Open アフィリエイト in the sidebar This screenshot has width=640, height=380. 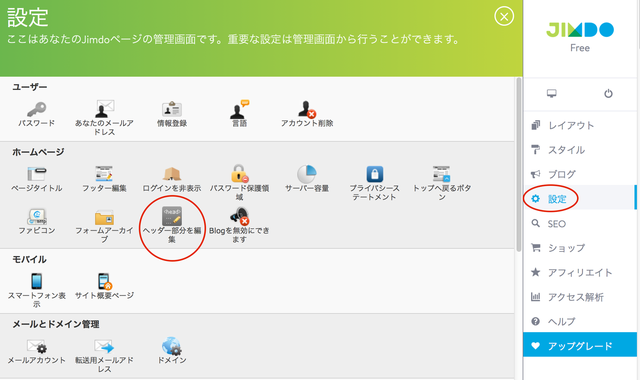pyautogui.click(x=580, y=272)
